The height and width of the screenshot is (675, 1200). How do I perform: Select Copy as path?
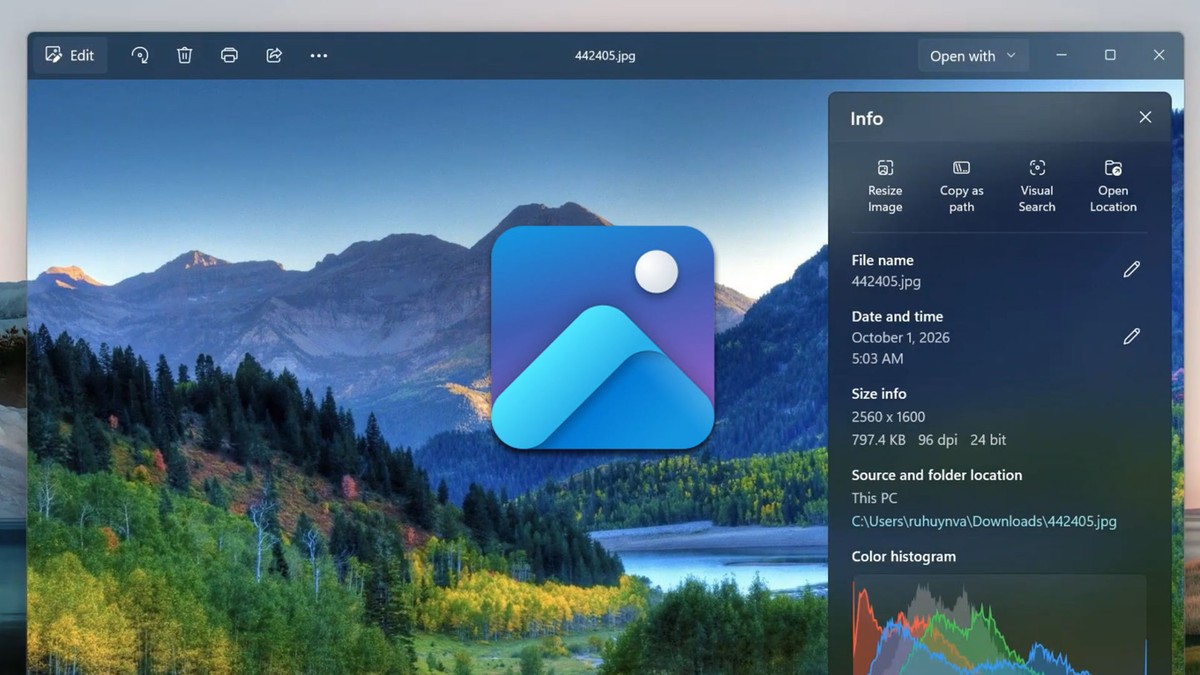coord(961,186)
